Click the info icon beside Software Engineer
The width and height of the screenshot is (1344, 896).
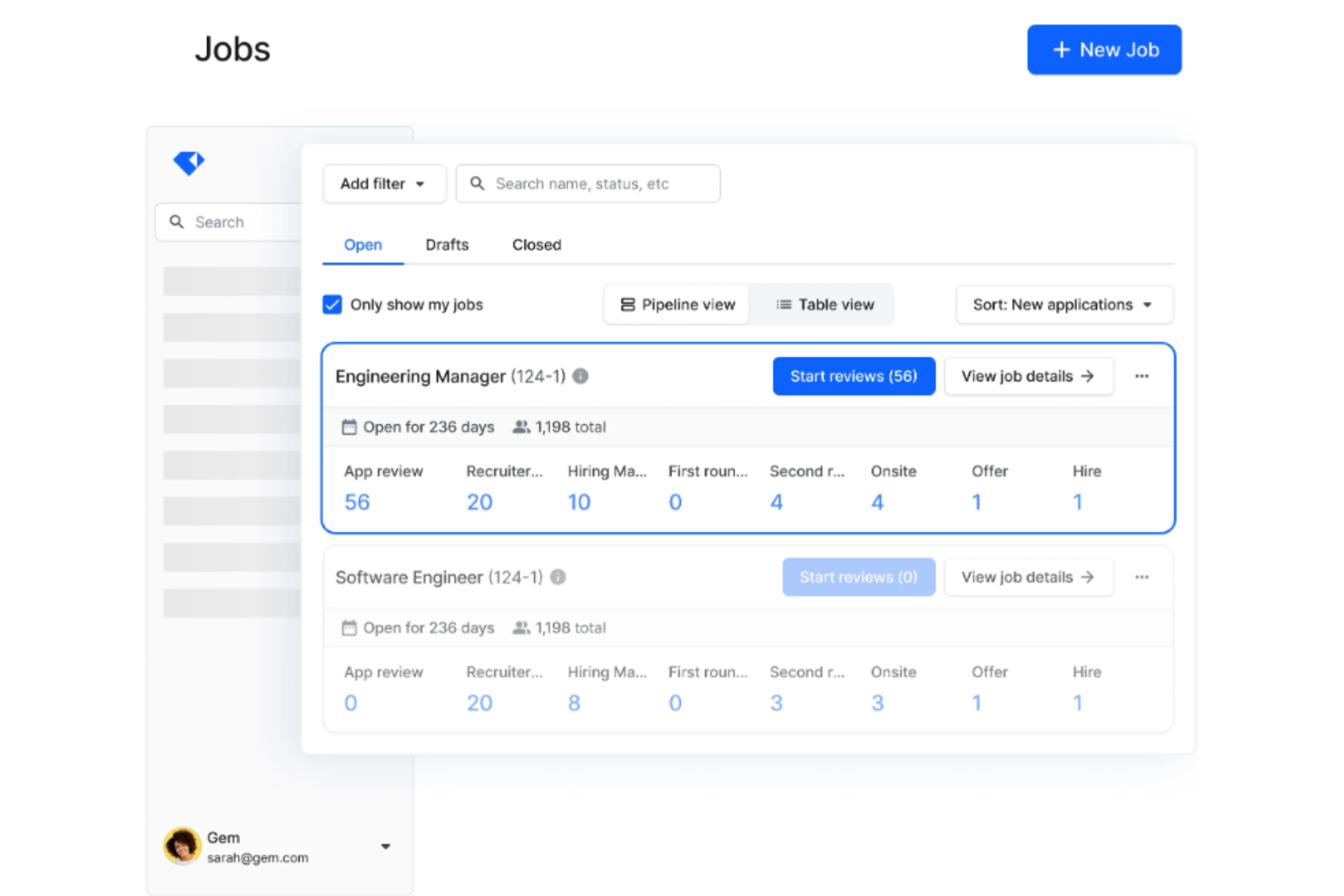(558, 576)
